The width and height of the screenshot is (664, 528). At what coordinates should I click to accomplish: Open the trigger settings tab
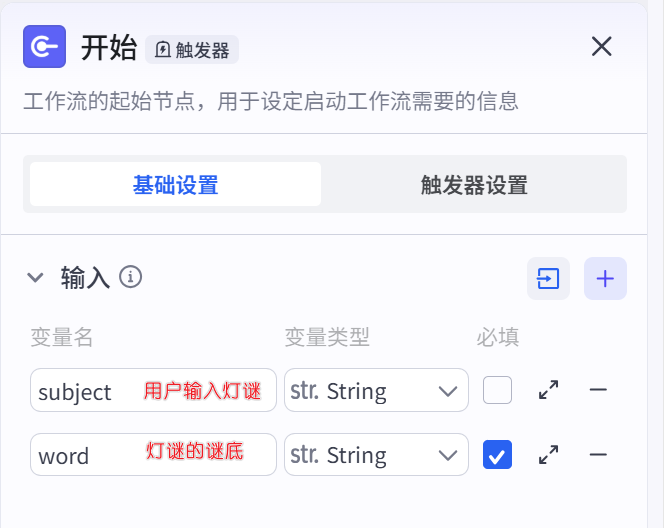[x=473, y=185]
